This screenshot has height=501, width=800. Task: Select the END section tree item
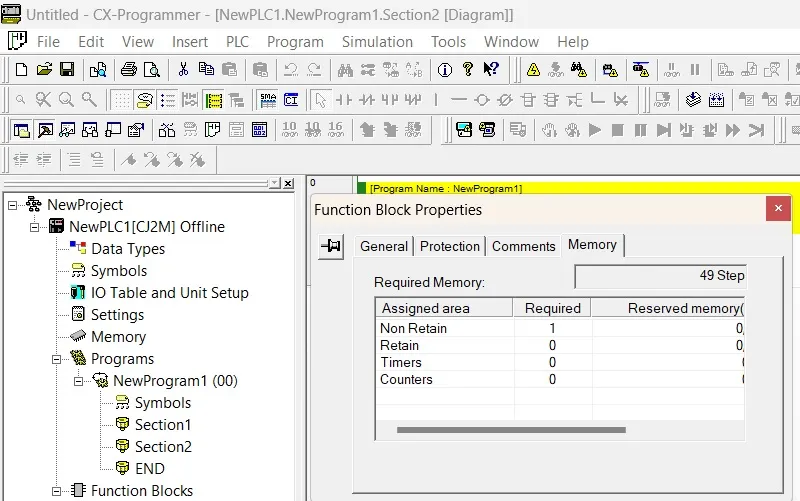(x=149, y=469)
